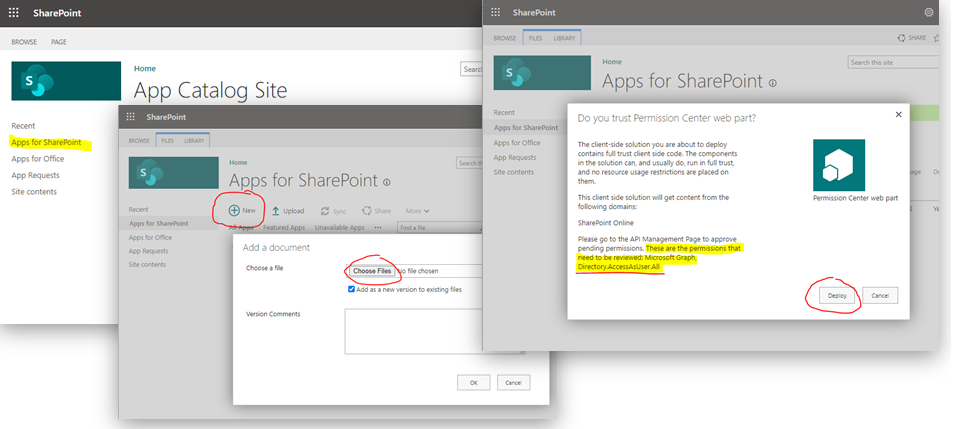
Task: Click SharePoint logo in middle Apps for SharePoint window
Action: pyautogui.click(x=174, y=173)
